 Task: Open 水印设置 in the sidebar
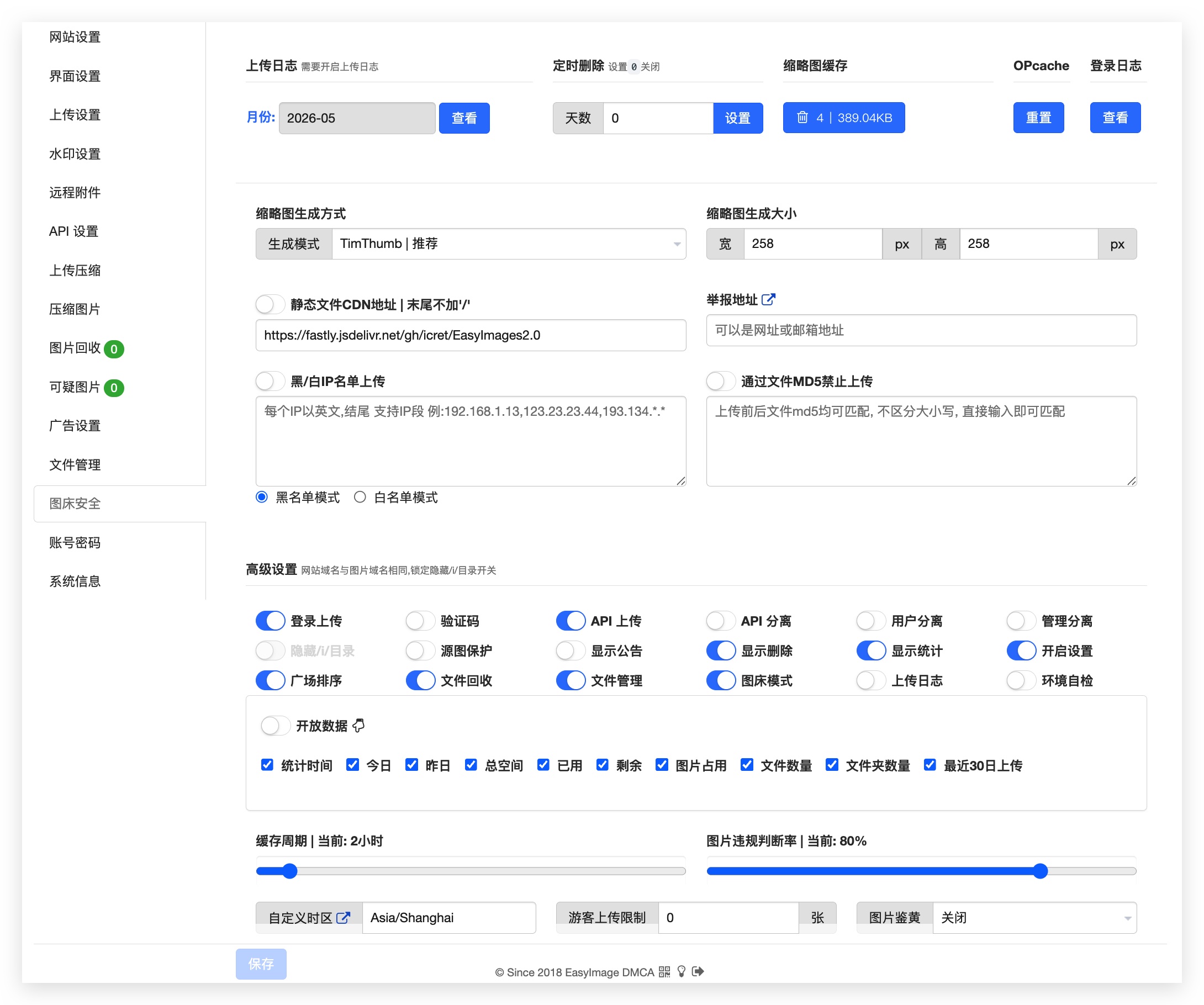[75, 154]
